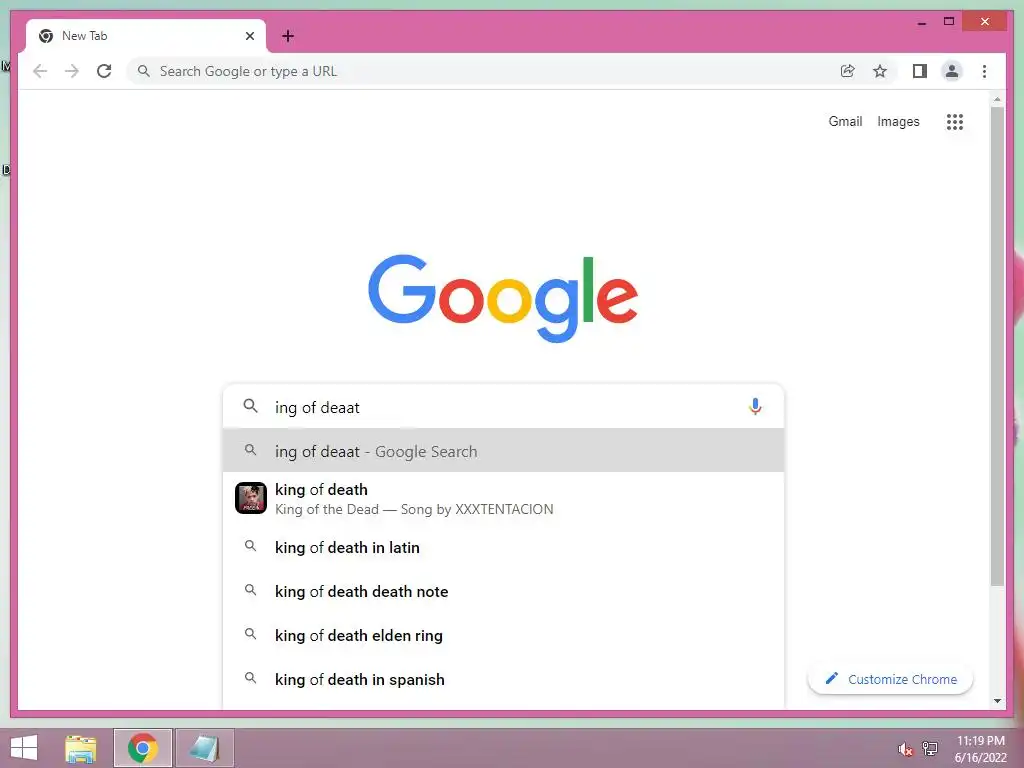Viewport: 1024px width, 768px height.
Task: Select the New Tab tab
Action: tap(146, 36)
